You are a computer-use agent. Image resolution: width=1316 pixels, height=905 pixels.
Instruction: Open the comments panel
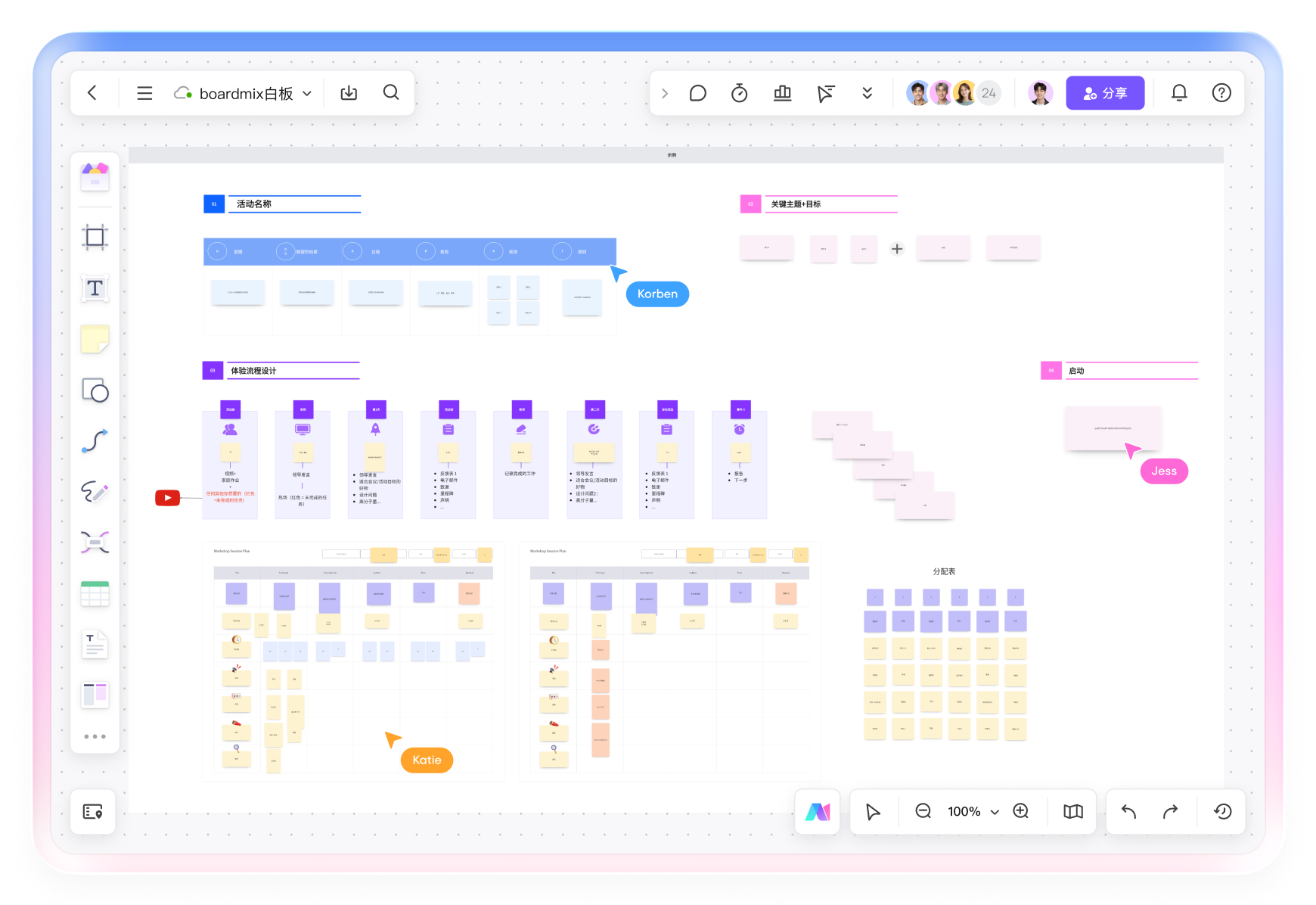[697, 93]
